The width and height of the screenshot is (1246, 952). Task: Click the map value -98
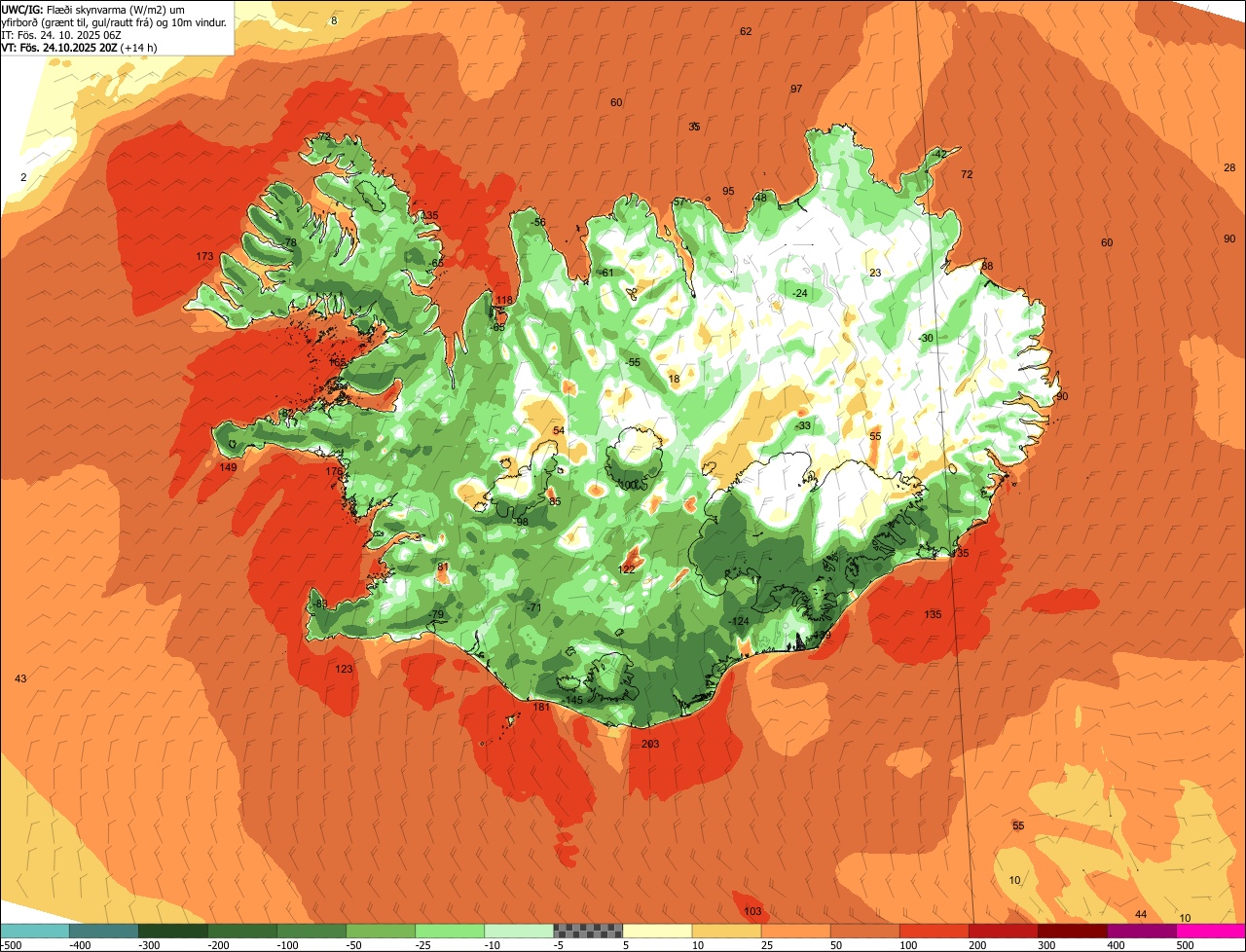[521, 523]
